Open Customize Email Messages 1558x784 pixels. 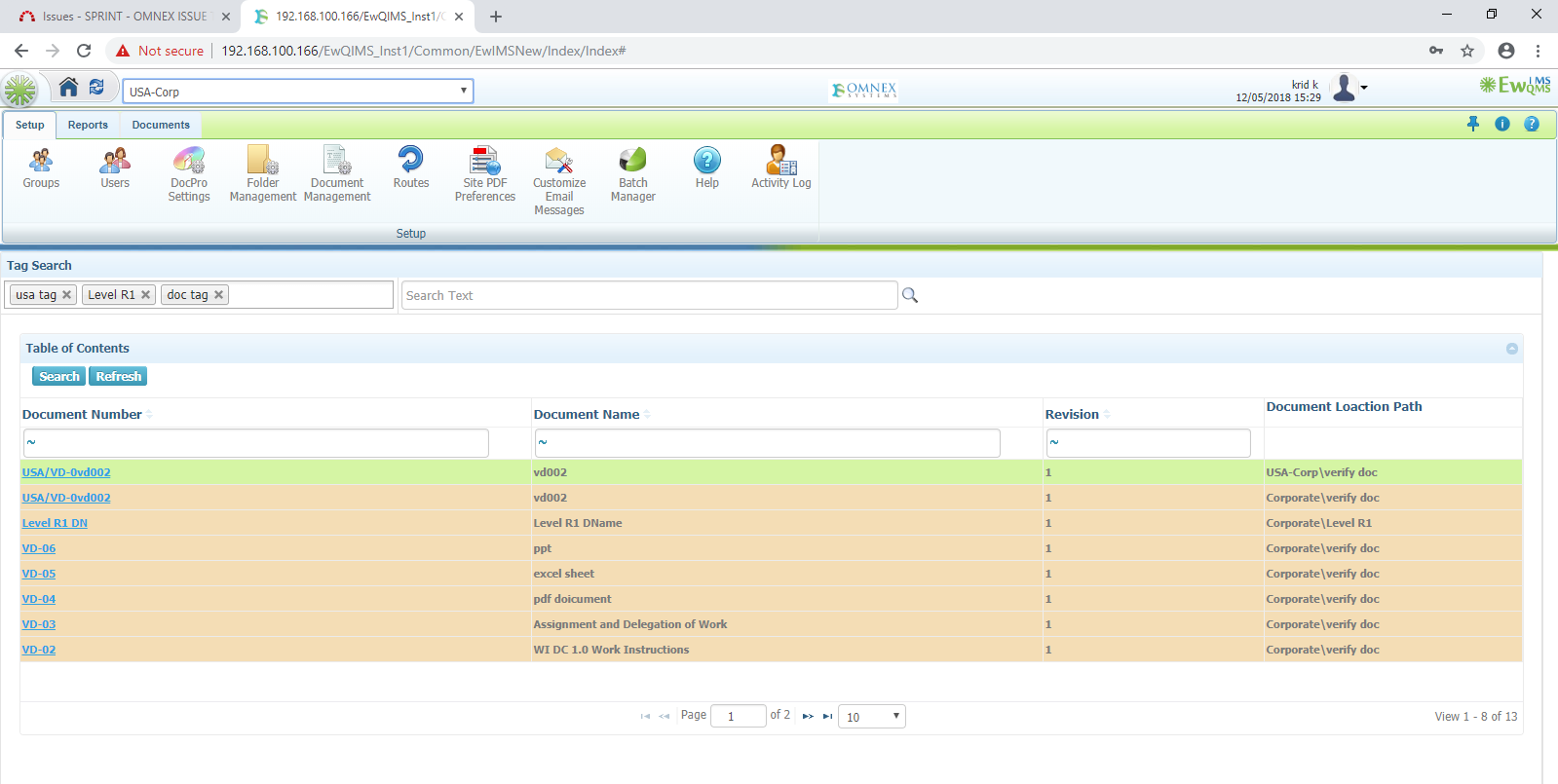tap(559, 181)
